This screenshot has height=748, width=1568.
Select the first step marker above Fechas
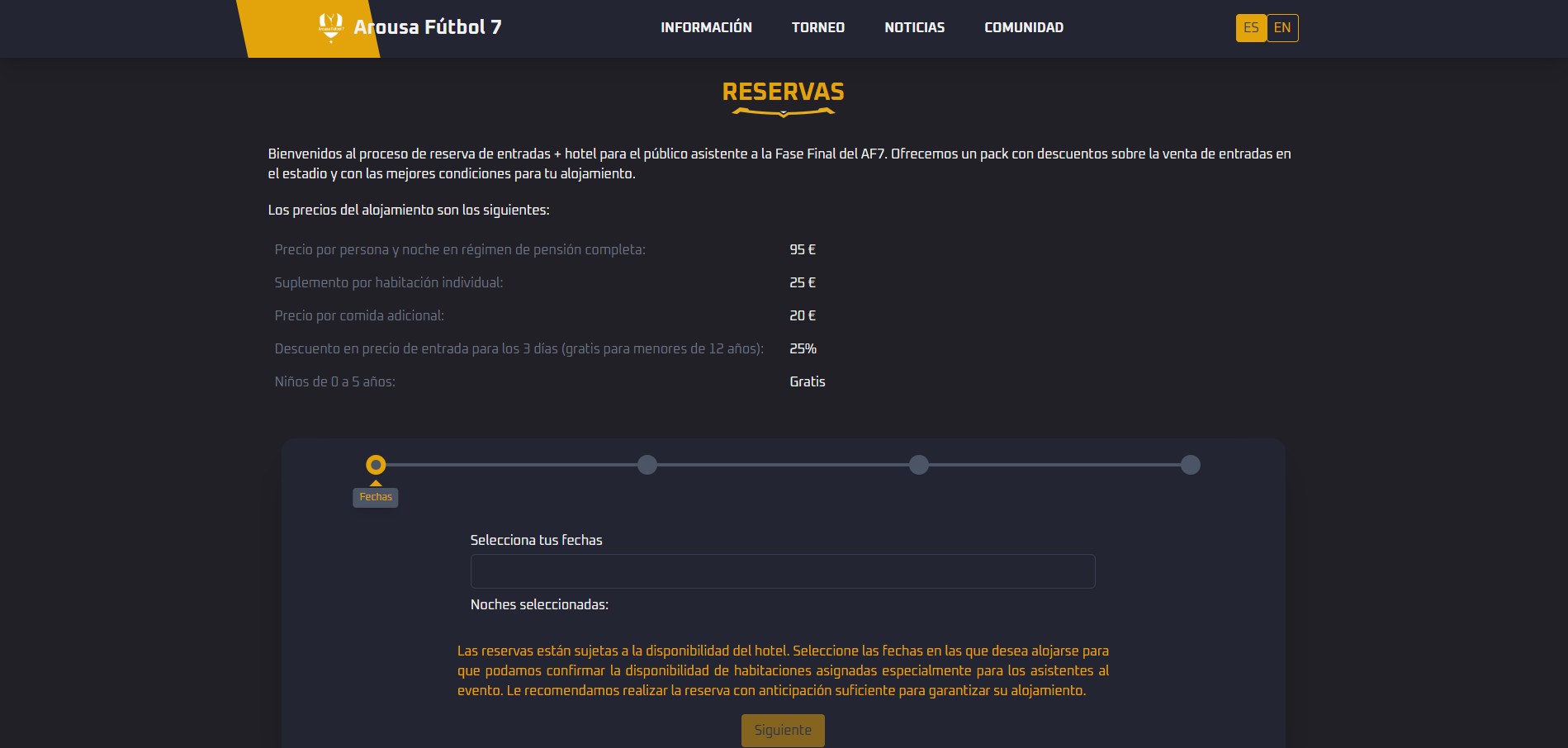(376, 465)
